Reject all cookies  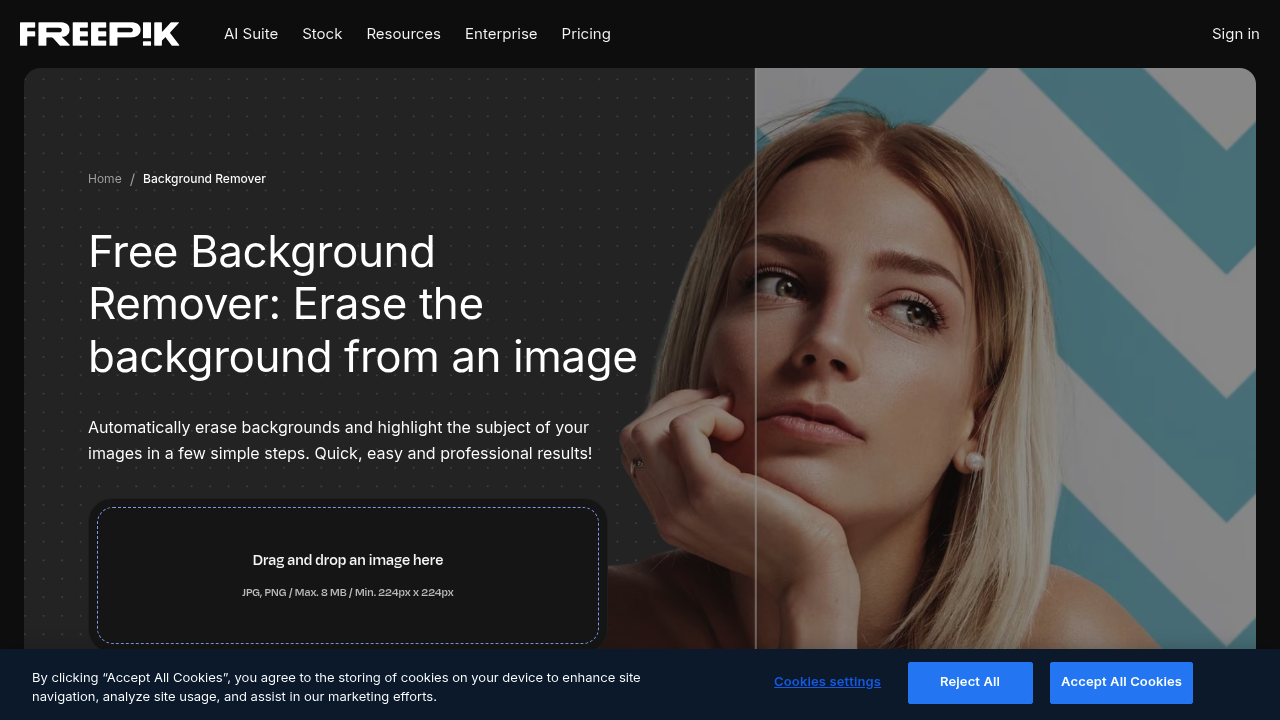point(970,682)
